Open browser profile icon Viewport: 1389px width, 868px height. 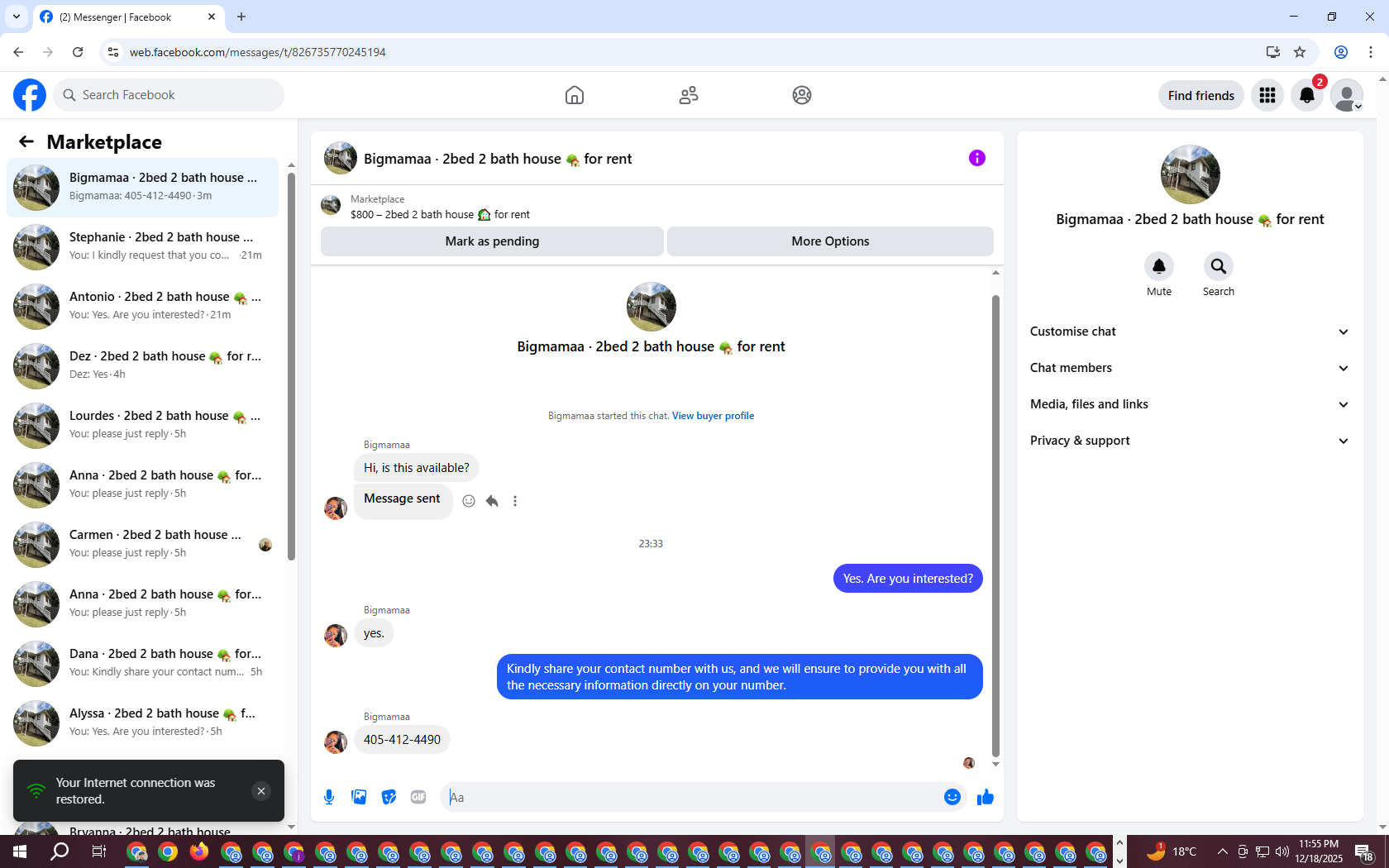tap(1341, 52)
